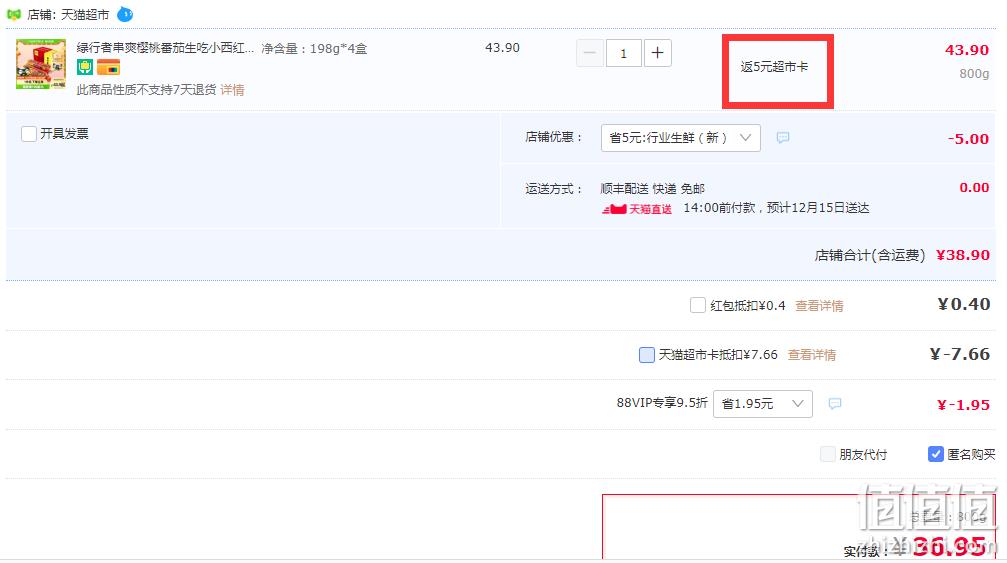Click the shipping text 顺丰配送 快递 免邮
The image size is (1007, 563).
[652, 189]
